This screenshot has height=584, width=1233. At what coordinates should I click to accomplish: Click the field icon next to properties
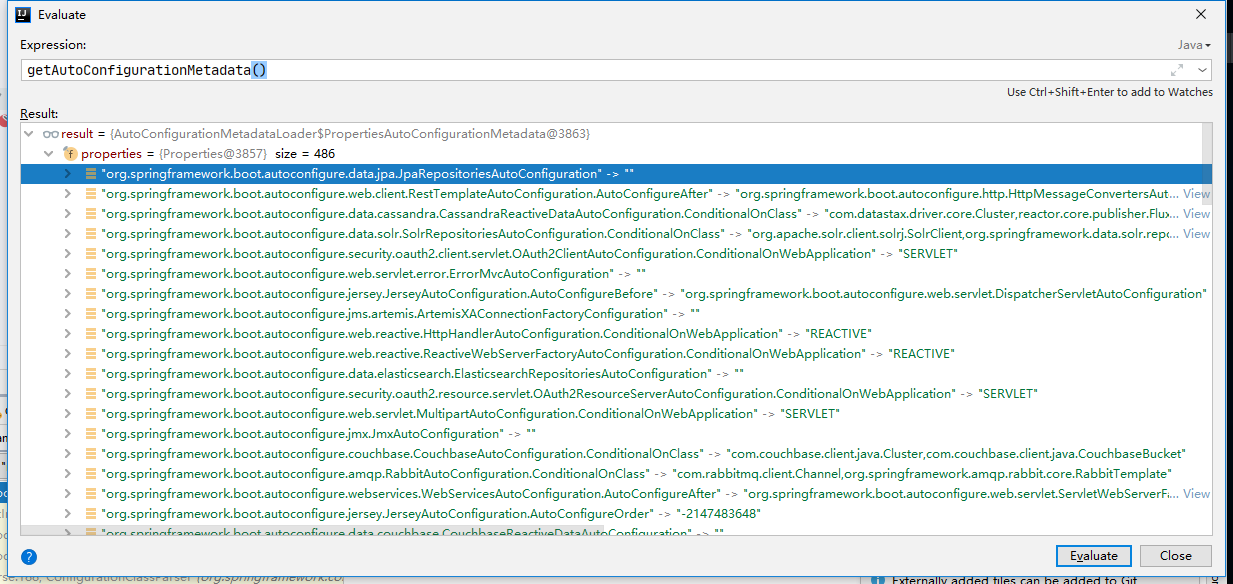coord(70,154)
